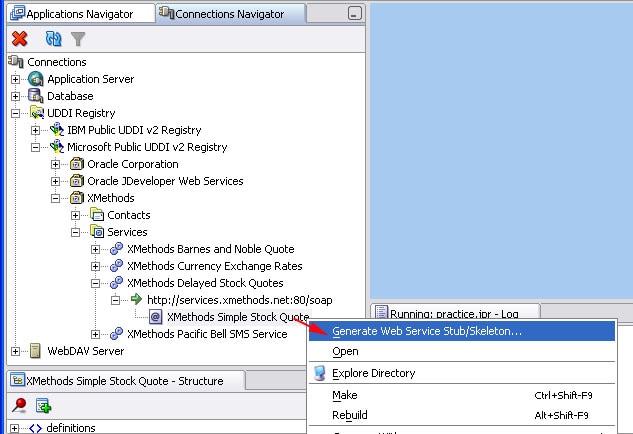Click the Currency Exchange Rates service icon
The image size is (633, 434).
[x=116, y=266]
